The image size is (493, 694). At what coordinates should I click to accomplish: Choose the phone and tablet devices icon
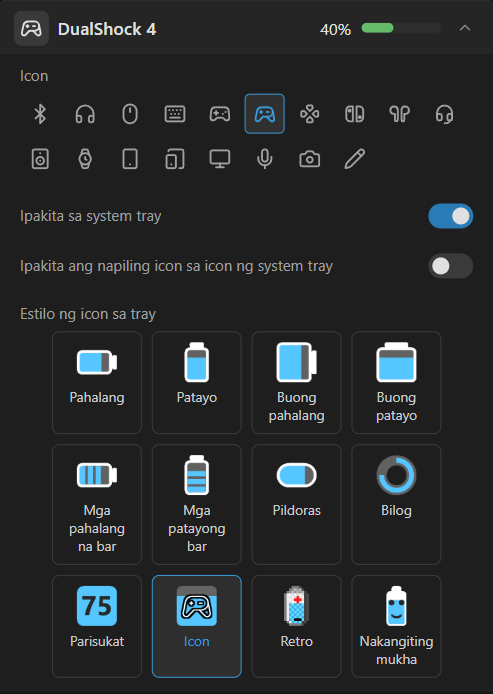(175, 159)
